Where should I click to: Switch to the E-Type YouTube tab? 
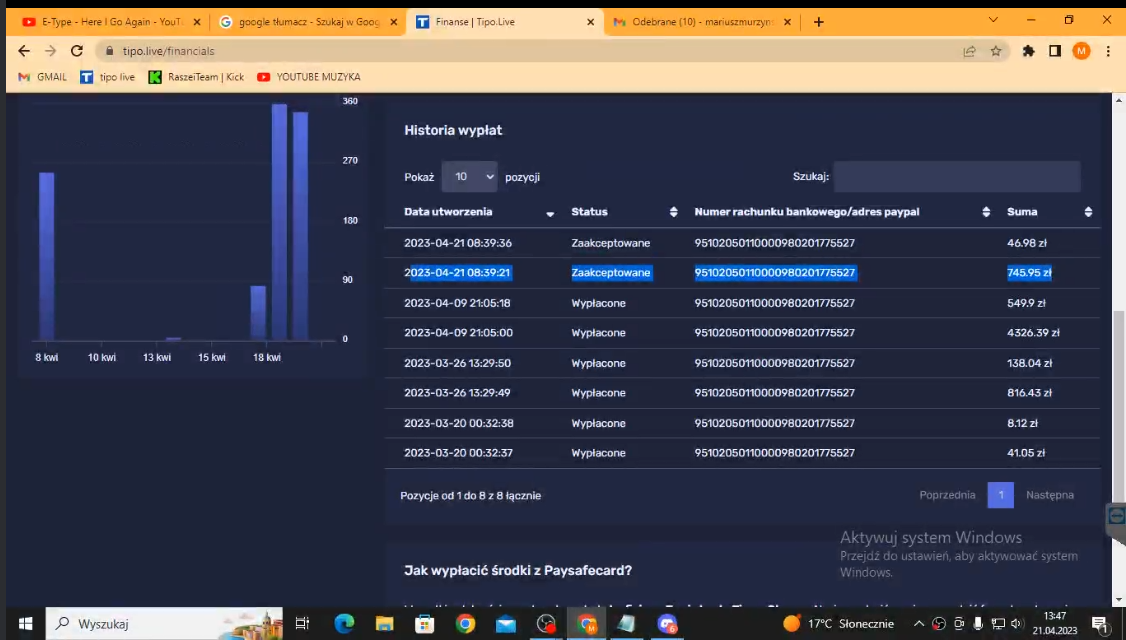pos(106,22)
